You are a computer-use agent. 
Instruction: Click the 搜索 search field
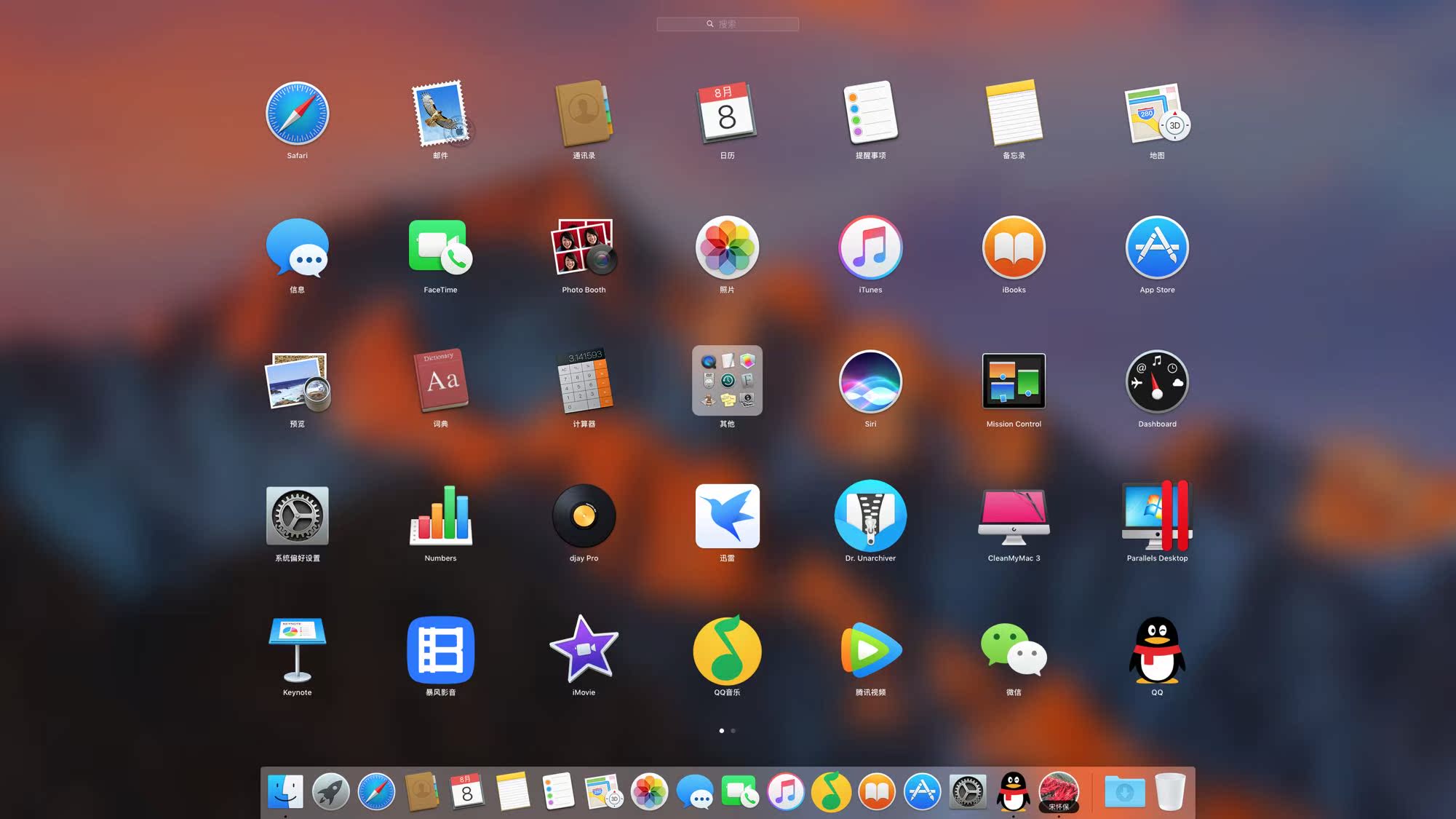coord(727,24)
